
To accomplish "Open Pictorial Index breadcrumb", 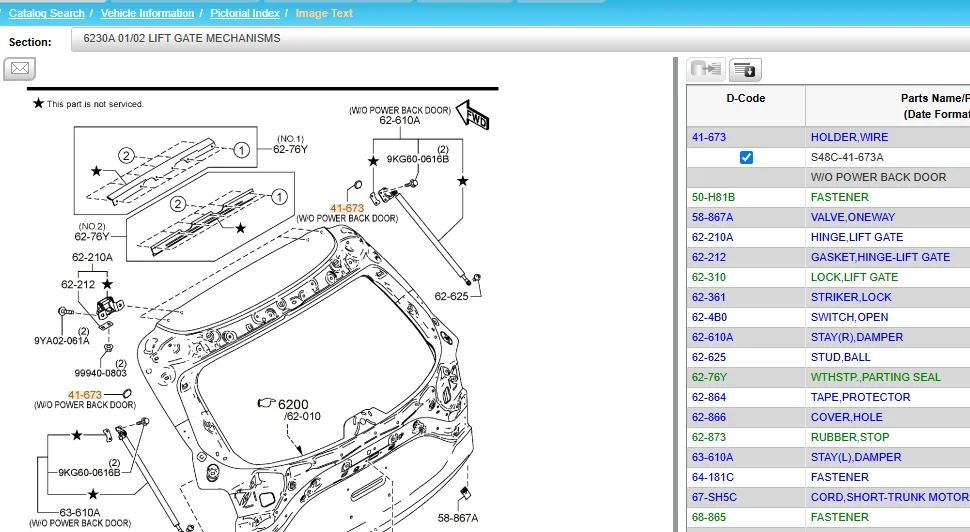I will tap(245, 13).
